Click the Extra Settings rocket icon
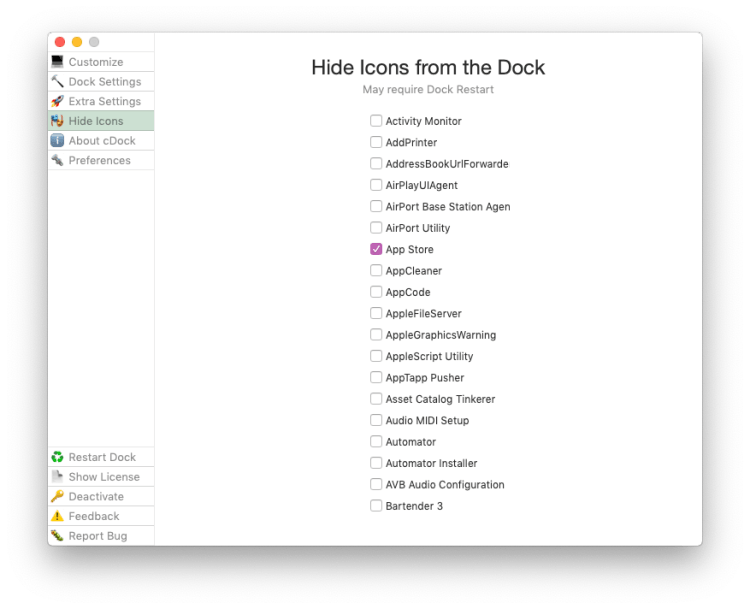750x609 pixels. (57, 101)
